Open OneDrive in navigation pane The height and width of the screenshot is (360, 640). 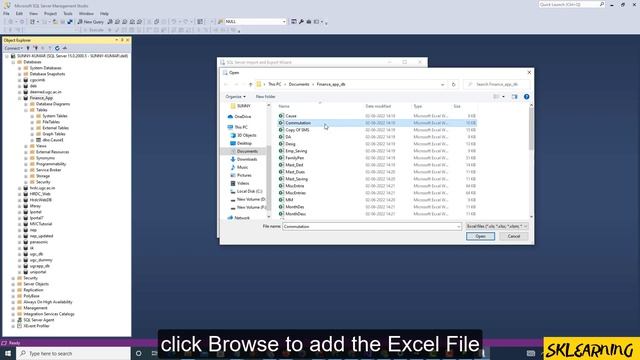[x=242, y=117]
